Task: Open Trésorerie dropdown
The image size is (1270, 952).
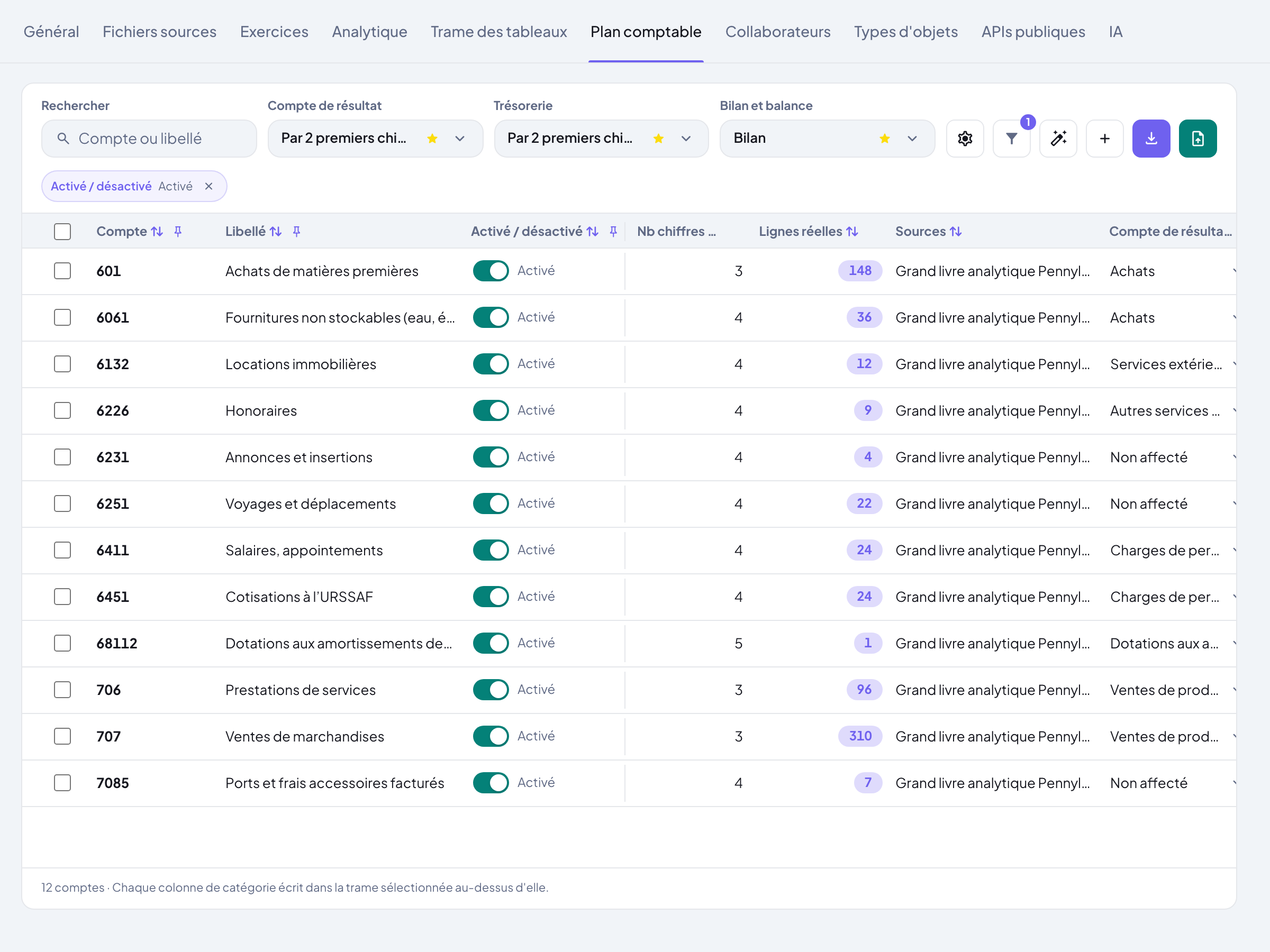Action: pos(601,138)
